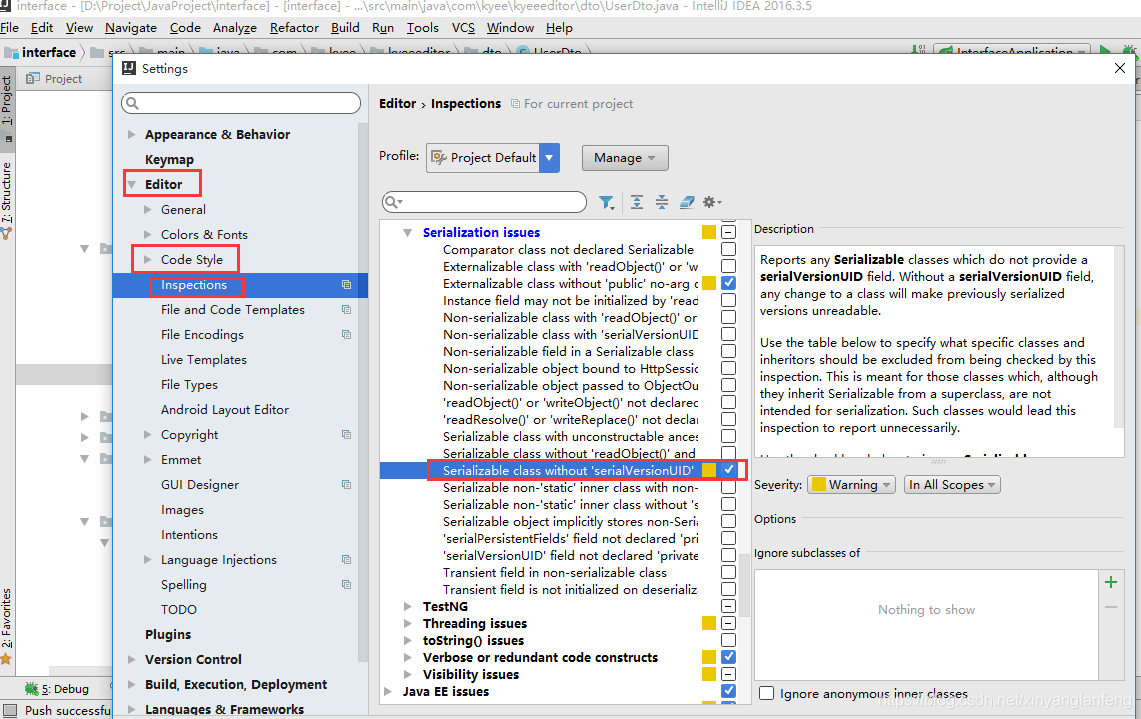
Task: Toggle the toString() issues group checkbox
Action: point(728,640)
